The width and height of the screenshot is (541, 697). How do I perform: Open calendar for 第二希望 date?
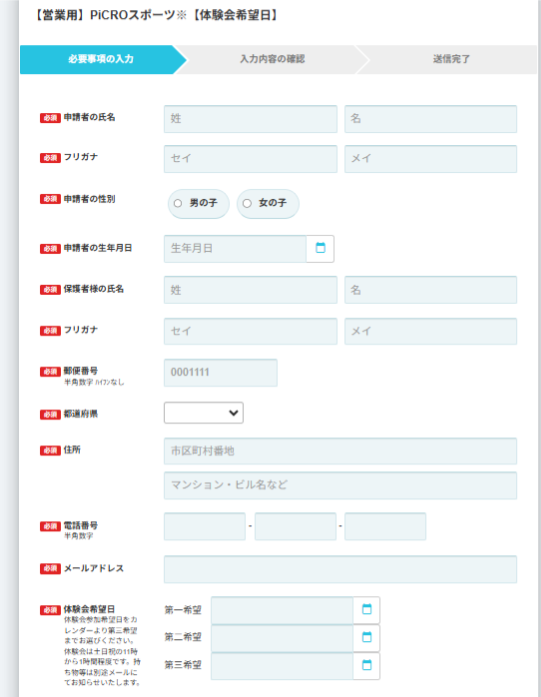366,638
